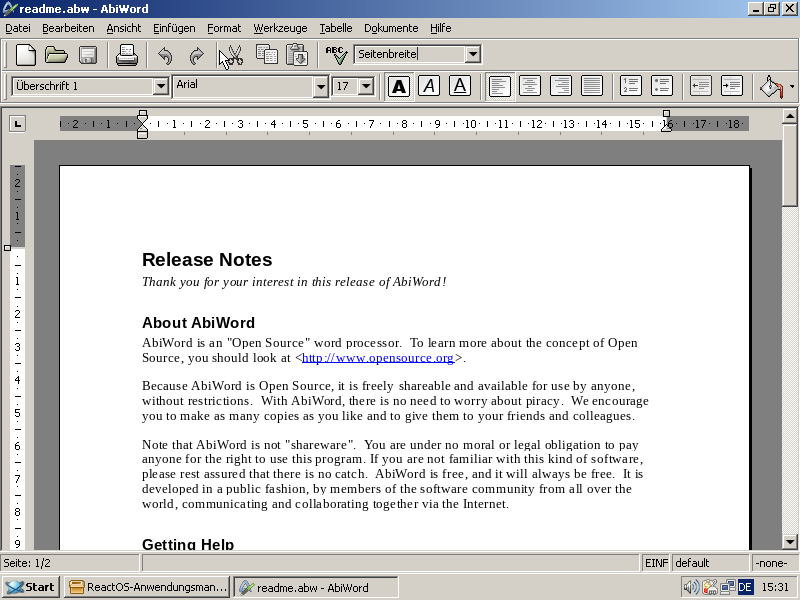Click scroll down arrow
The image size is (800, 600).
789,542
